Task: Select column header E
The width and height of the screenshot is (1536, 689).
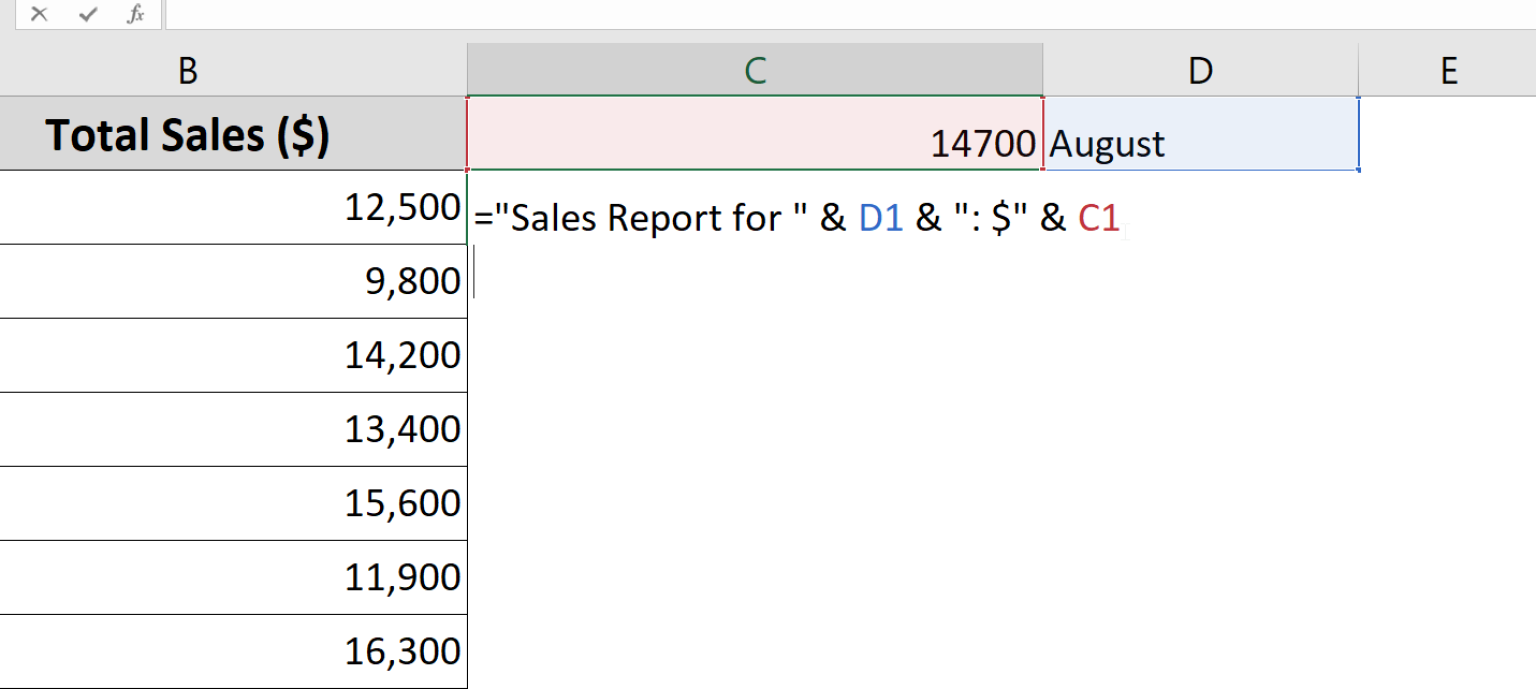Action: point(1449,71)
